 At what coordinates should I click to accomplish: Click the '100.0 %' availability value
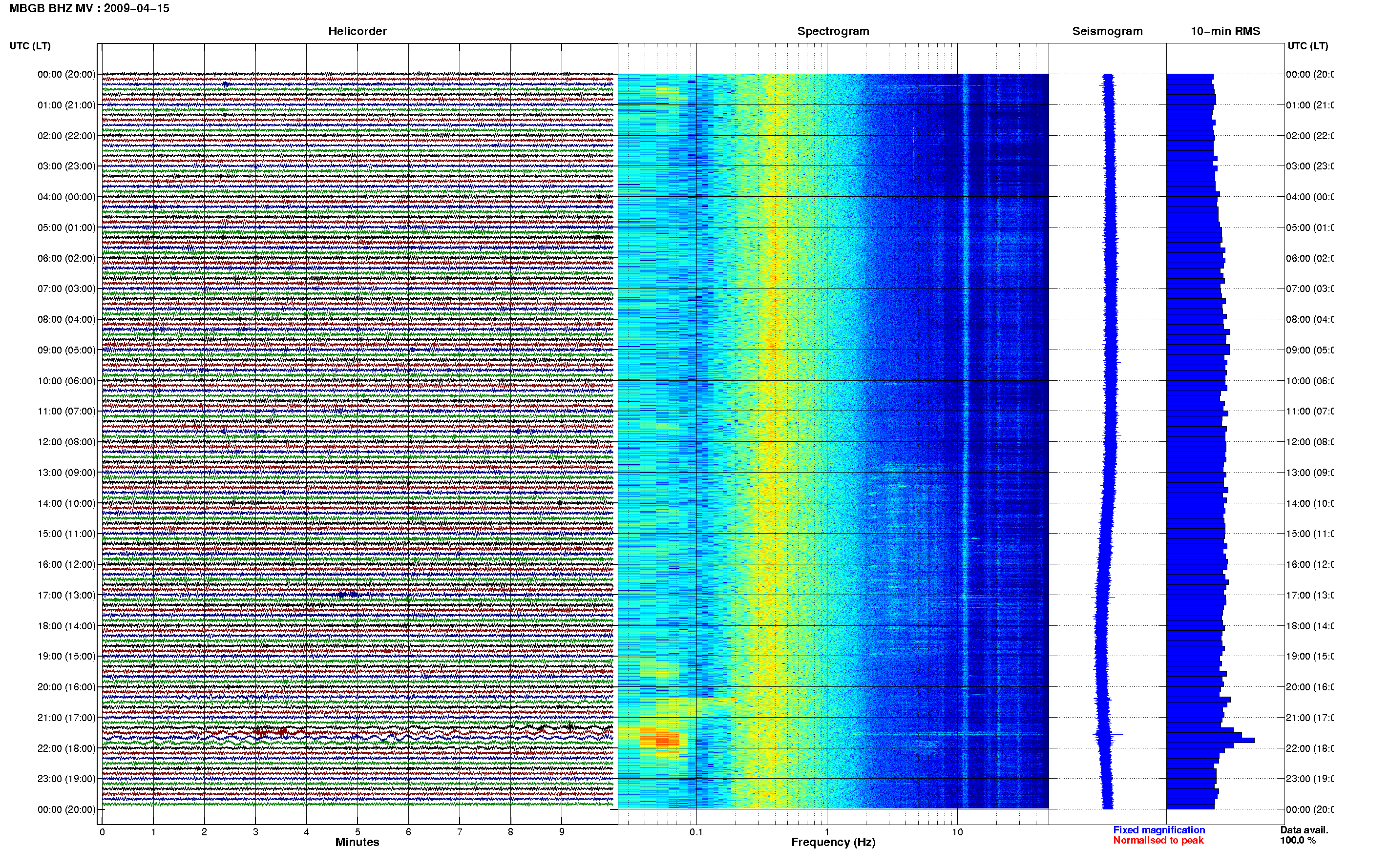click(1298, 841)
